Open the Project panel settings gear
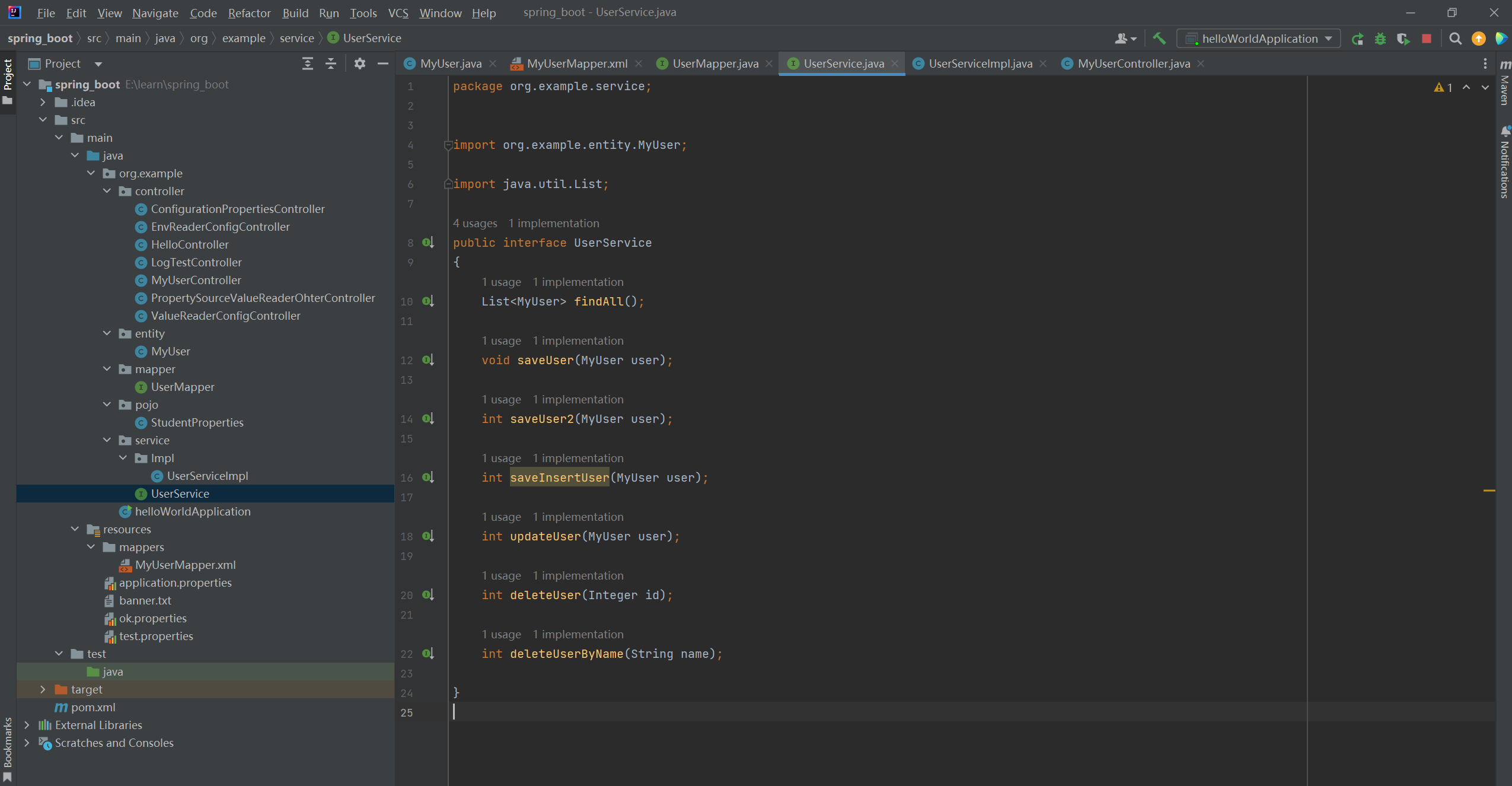Viewport: 1512px width, 786px height. point(359,63)
